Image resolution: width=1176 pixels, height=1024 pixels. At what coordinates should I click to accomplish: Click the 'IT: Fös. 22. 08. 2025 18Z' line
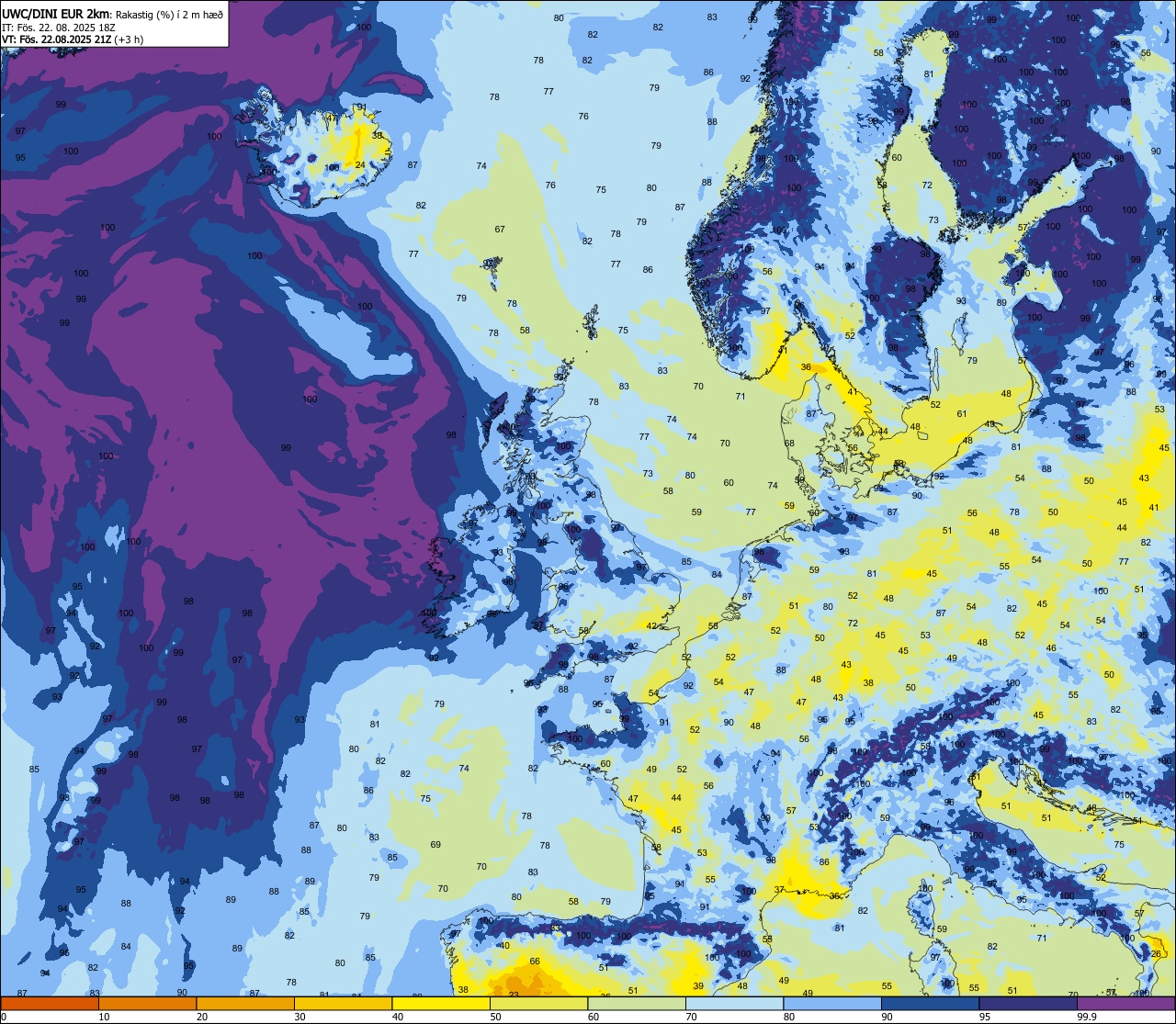point(57,28)
